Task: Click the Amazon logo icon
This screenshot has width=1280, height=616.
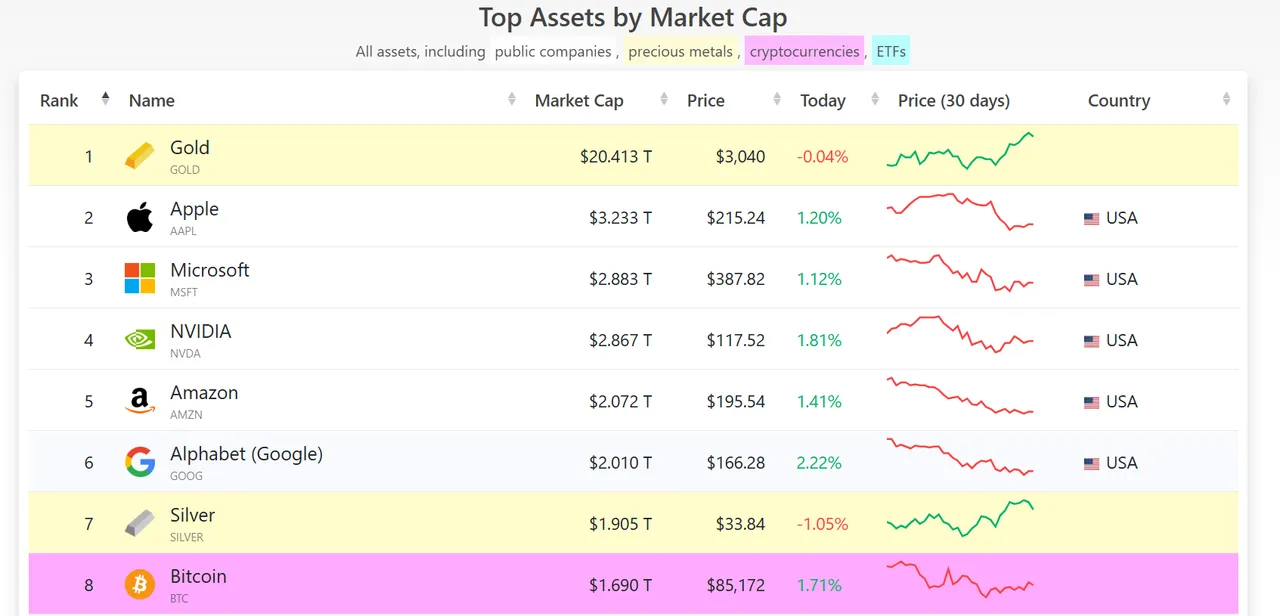Action: [140, 401]
